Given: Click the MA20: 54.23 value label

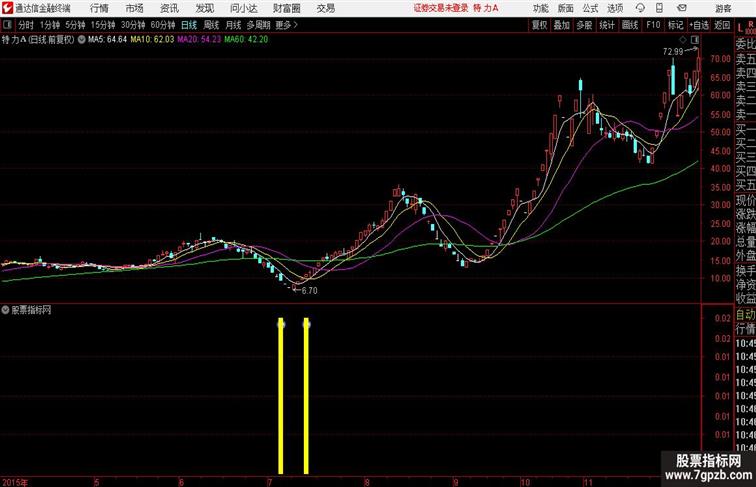Looking at the screenshot, I should 199,40.
